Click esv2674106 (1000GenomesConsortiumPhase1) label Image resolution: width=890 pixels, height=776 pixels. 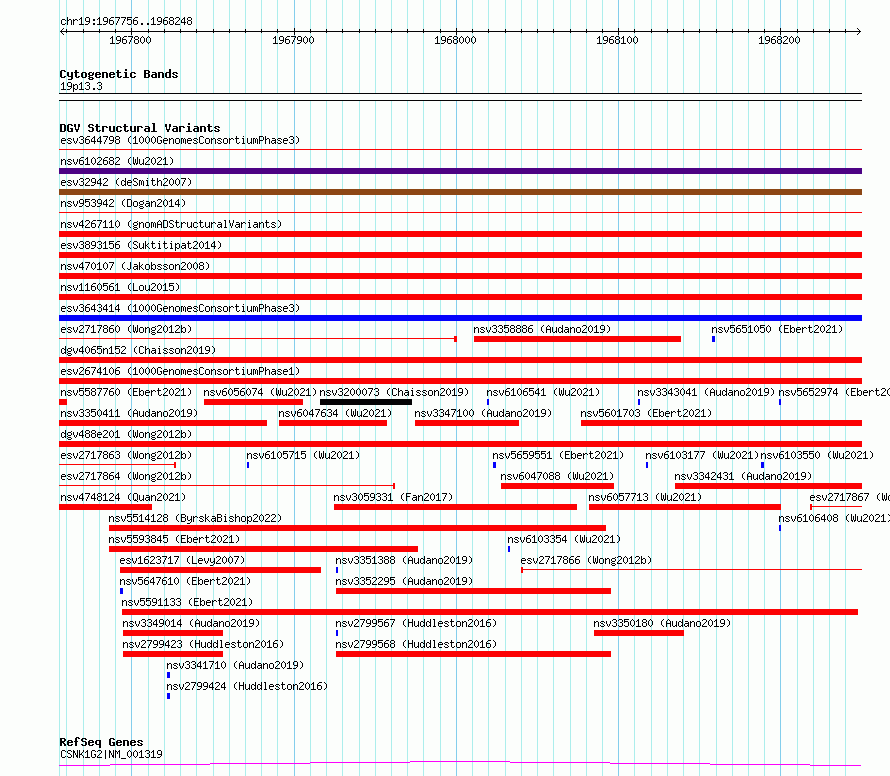[180, 371]
